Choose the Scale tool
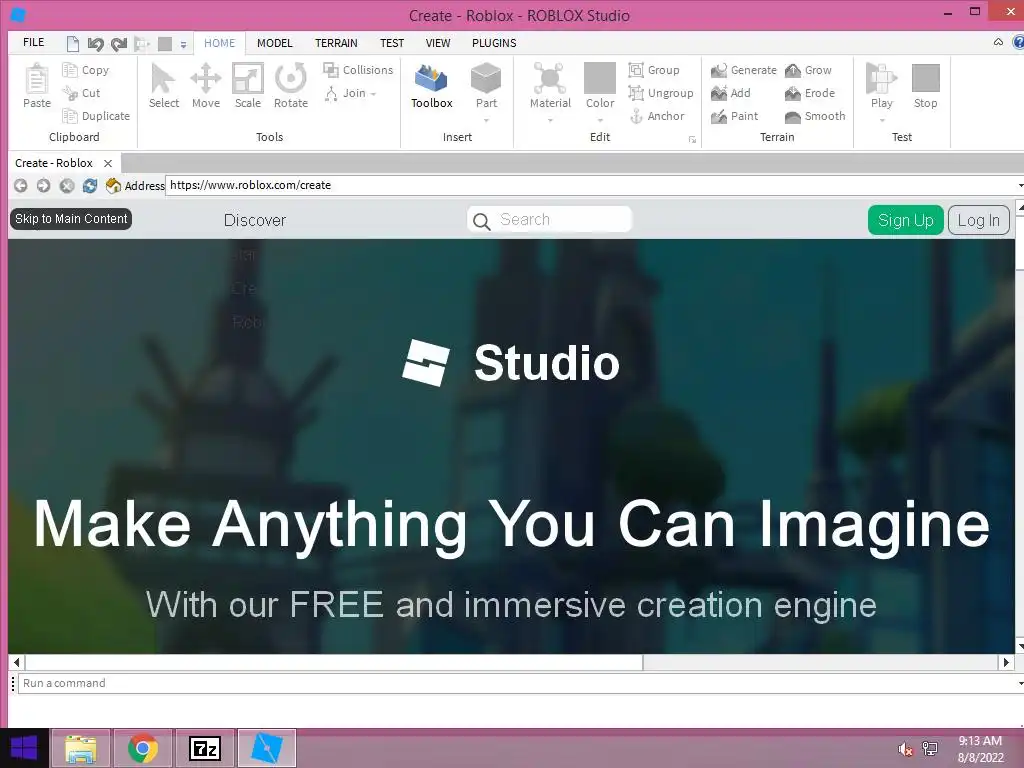 [248, 79]
